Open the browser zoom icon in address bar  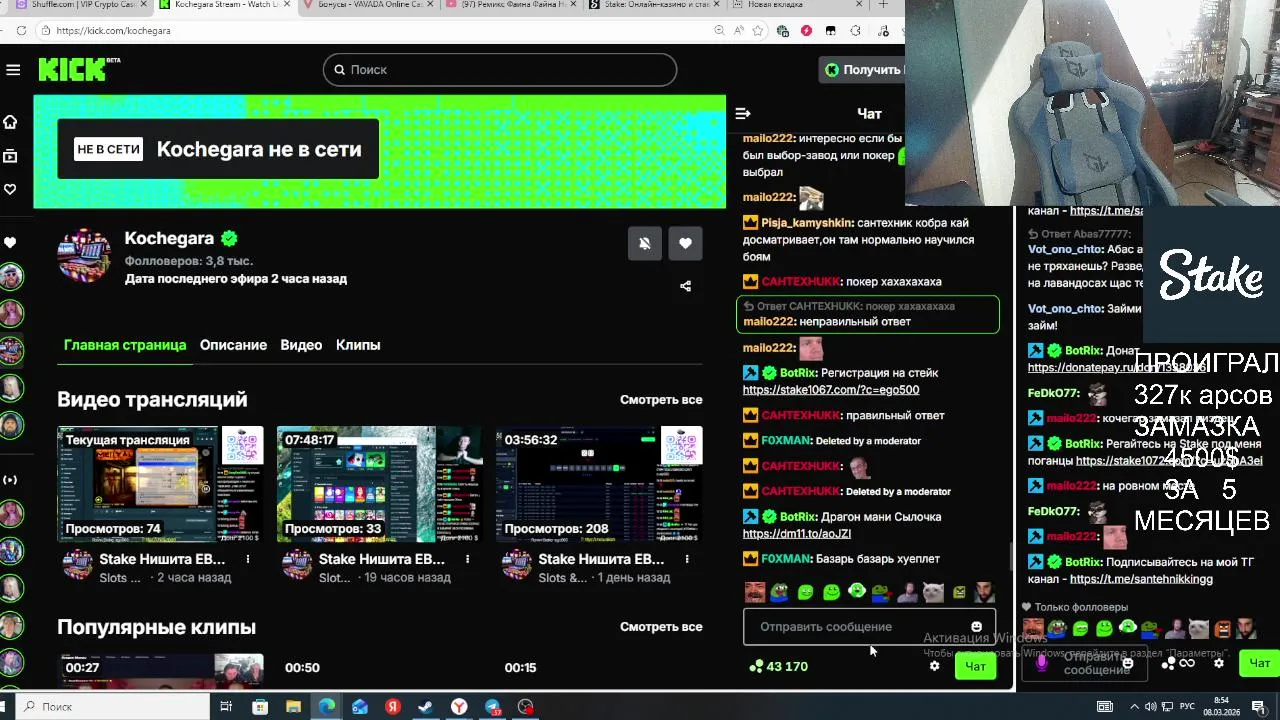[x=720, y=31]
